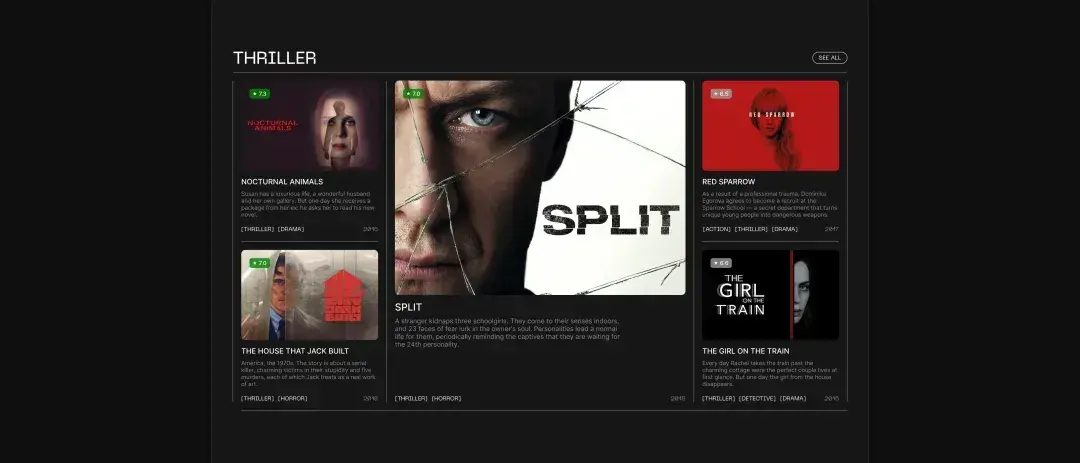
Task: Open the Split movie poster
Action: pyautogui.click(x=540, y=187)
